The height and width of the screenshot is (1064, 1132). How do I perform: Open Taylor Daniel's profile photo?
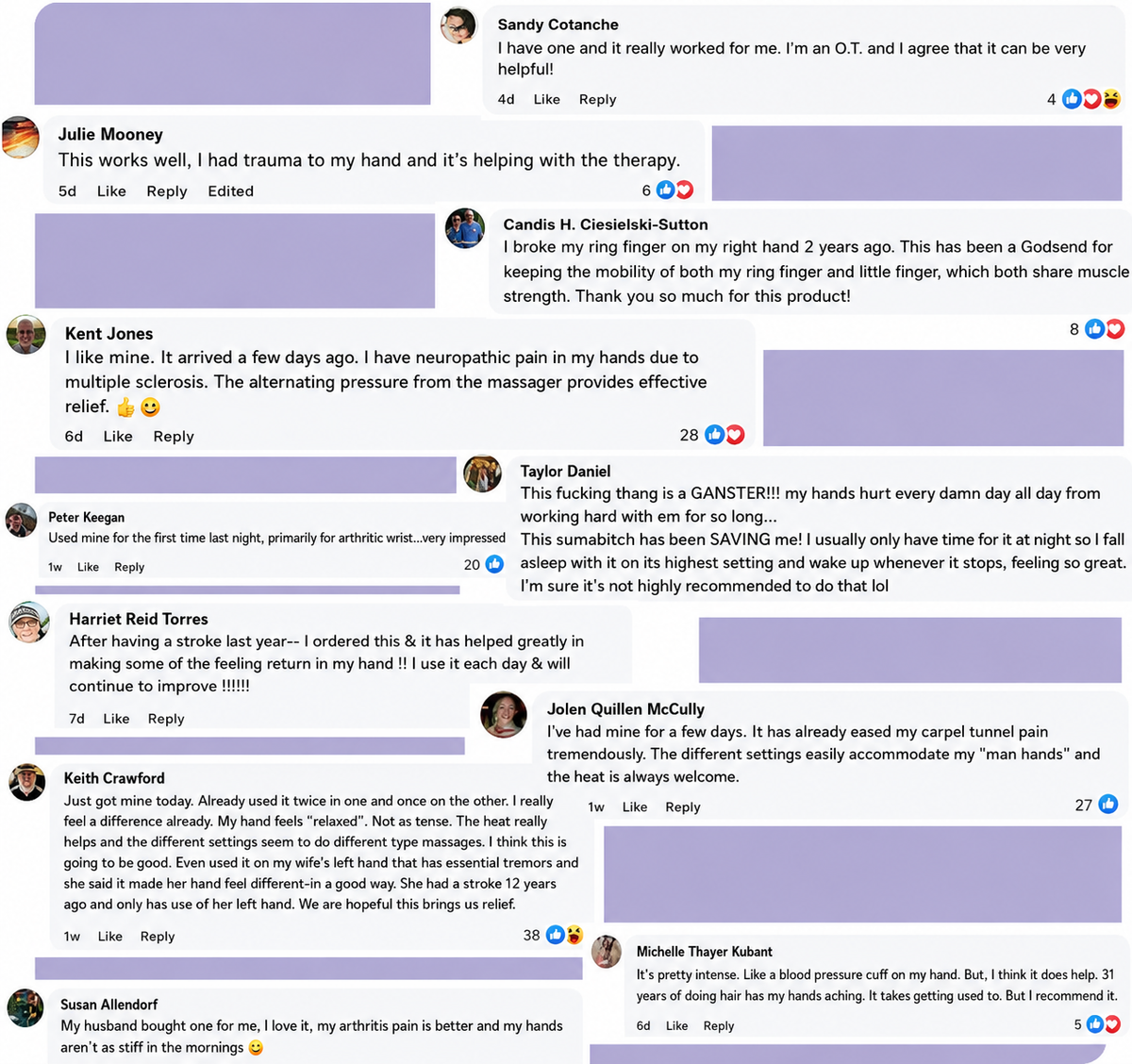(x=483, y=474)
